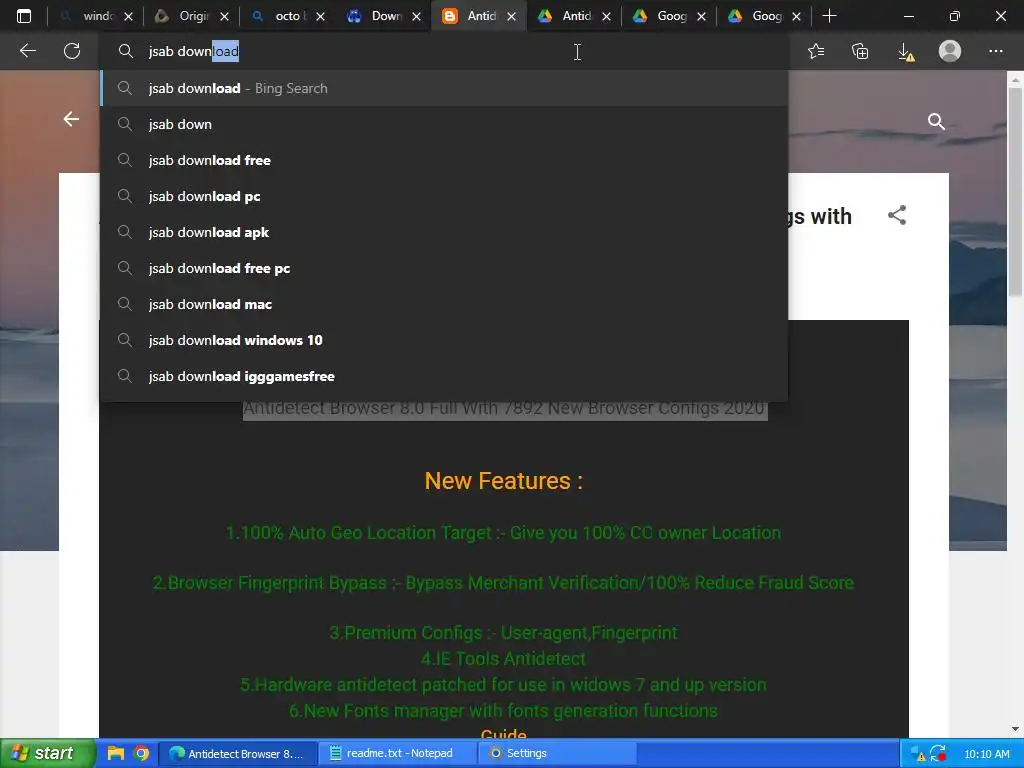Click the blog page back arrow
The height and width of the screenshot is (768, 1024).
71,119
